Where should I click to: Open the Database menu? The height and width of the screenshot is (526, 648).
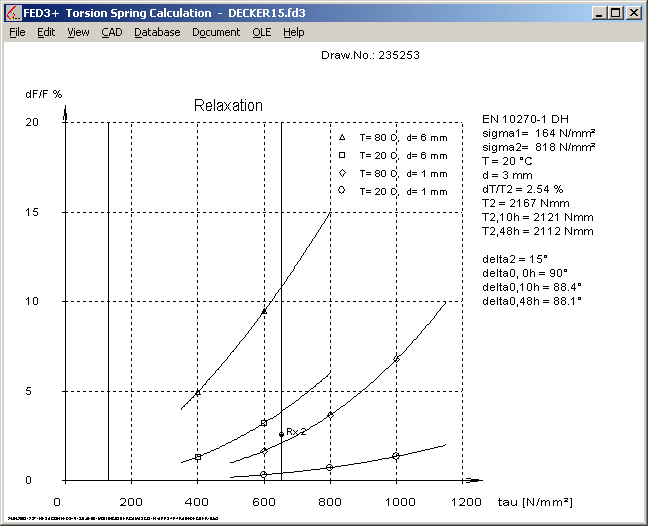pos(157,32)
